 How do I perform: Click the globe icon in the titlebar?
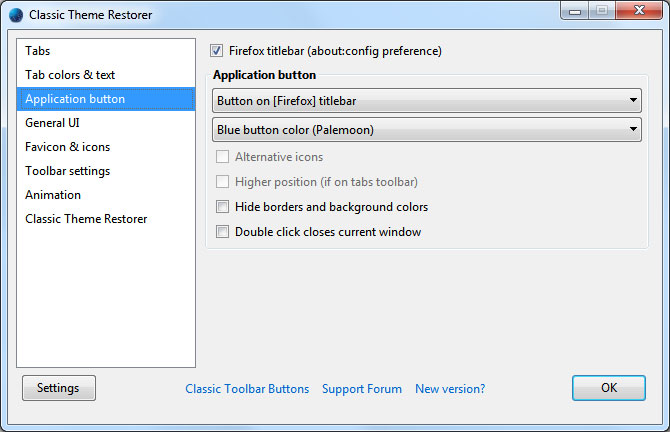coord(16,15)
